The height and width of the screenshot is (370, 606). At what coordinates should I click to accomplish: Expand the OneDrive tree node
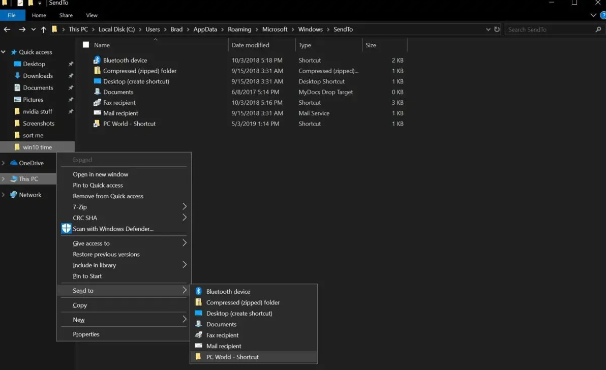(x=3, y=163)
